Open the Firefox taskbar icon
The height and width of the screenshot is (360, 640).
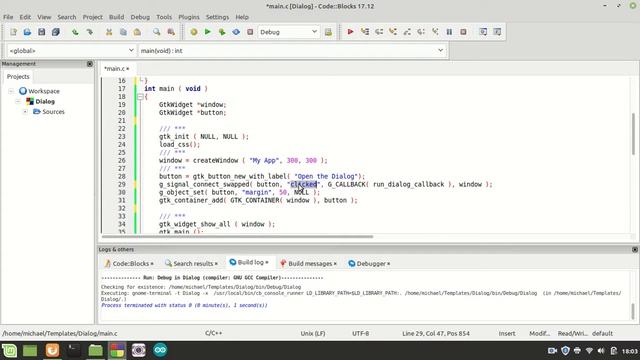pos(52,350)
